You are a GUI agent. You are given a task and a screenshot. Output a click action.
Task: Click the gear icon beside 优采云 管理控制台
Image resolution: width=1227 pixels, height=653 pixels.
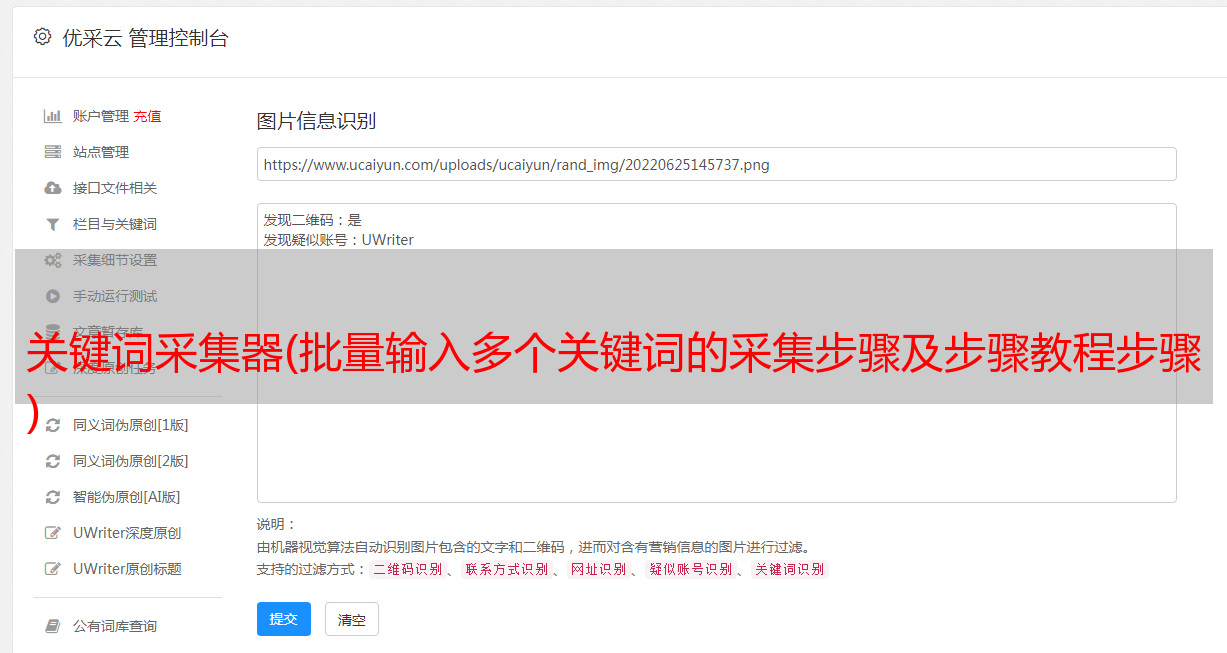[42, 37]
